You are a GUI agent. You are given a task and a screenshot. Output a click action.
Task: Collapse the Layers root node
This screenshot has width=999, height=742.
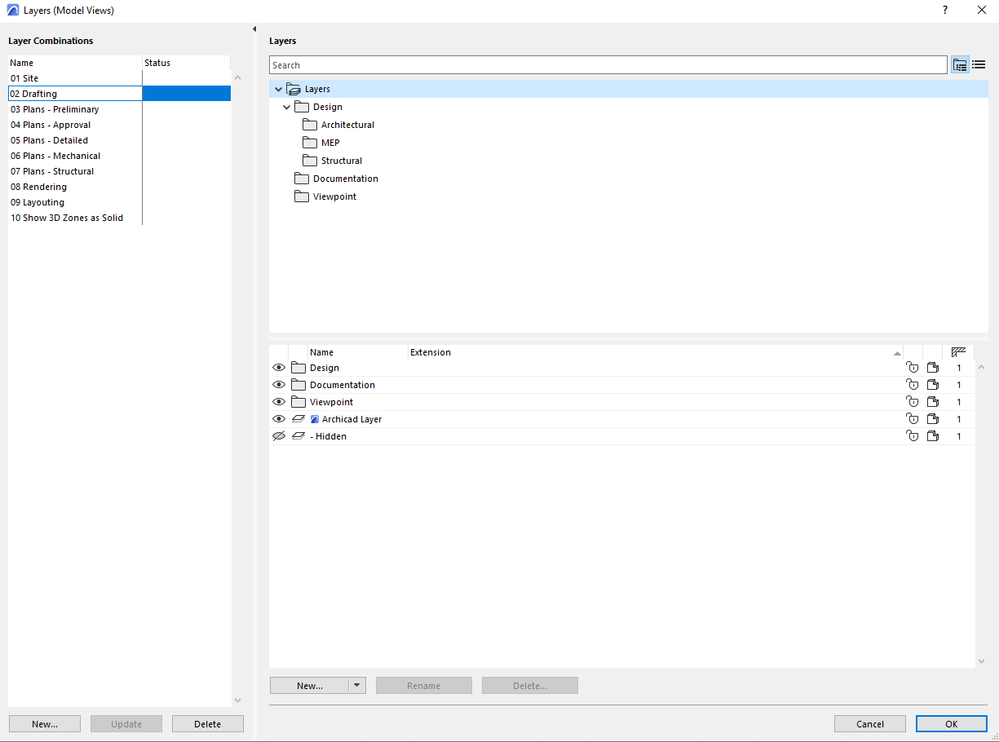pyautogui.click(x=278, y=88)
